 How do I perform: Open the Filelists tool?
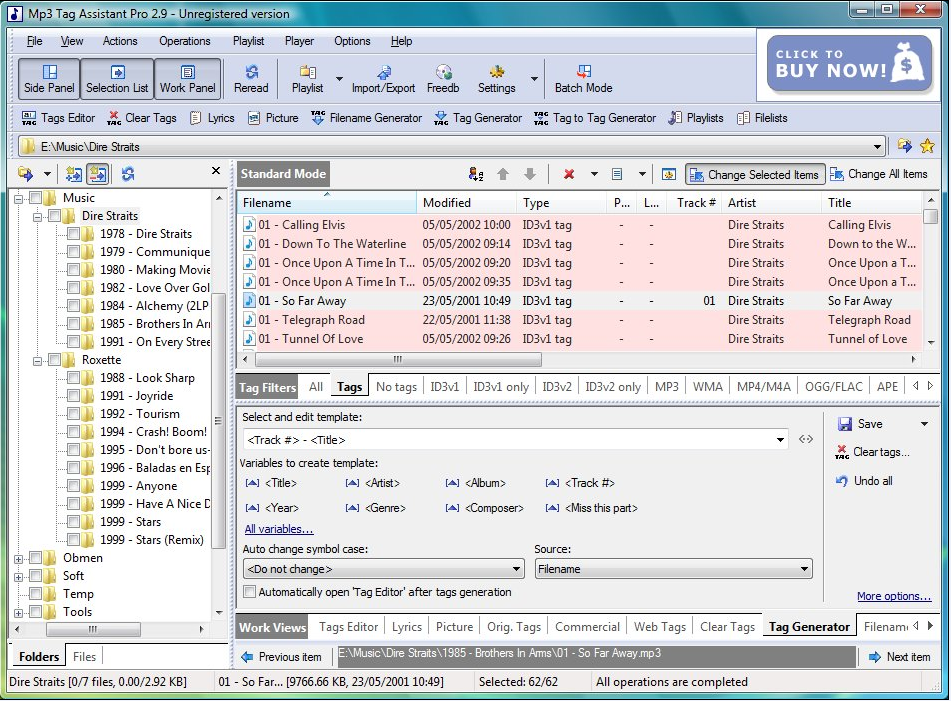tap(762, 118)
